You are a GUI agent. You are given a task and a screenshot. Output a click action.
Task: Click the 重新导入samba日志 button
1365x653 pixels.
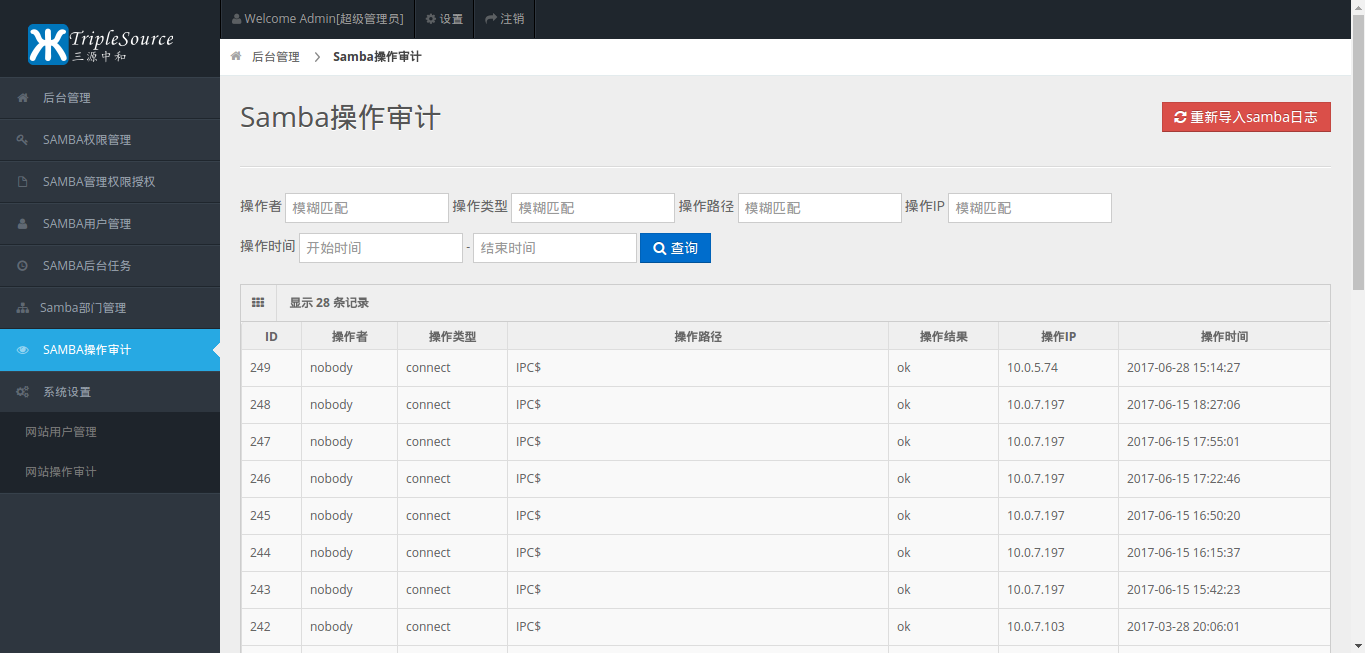click(1246, 117)
